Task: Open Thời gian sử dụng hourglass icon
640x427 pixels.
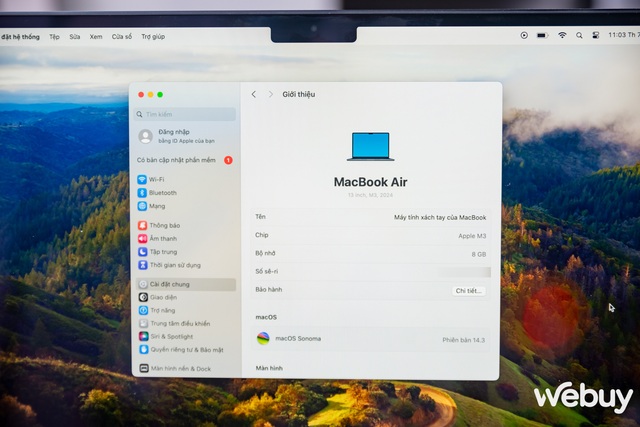Action: [142, 265]
